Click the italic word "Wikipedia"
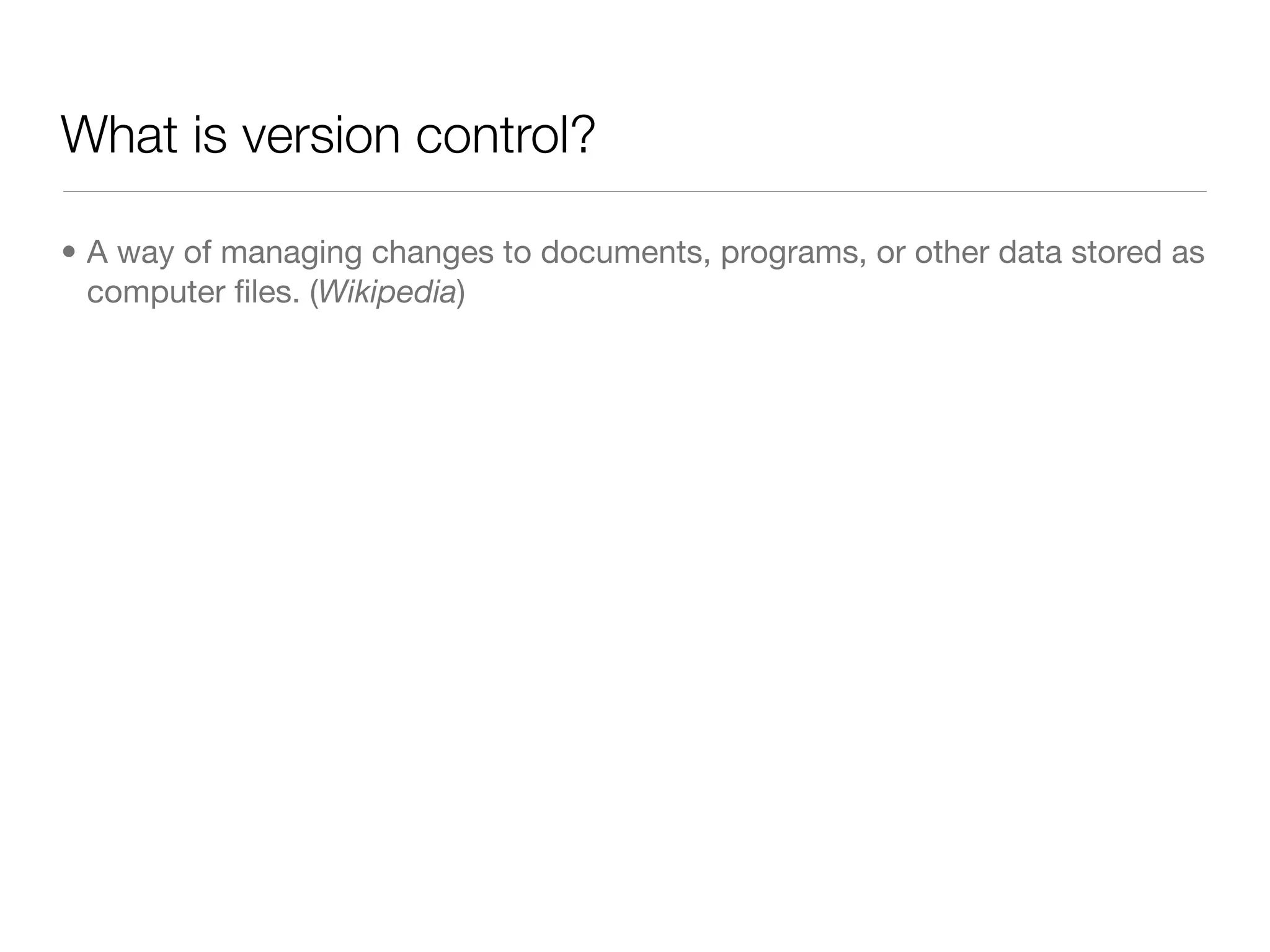The width and height of the screenshot is (1270, 952). pos(387,292)
